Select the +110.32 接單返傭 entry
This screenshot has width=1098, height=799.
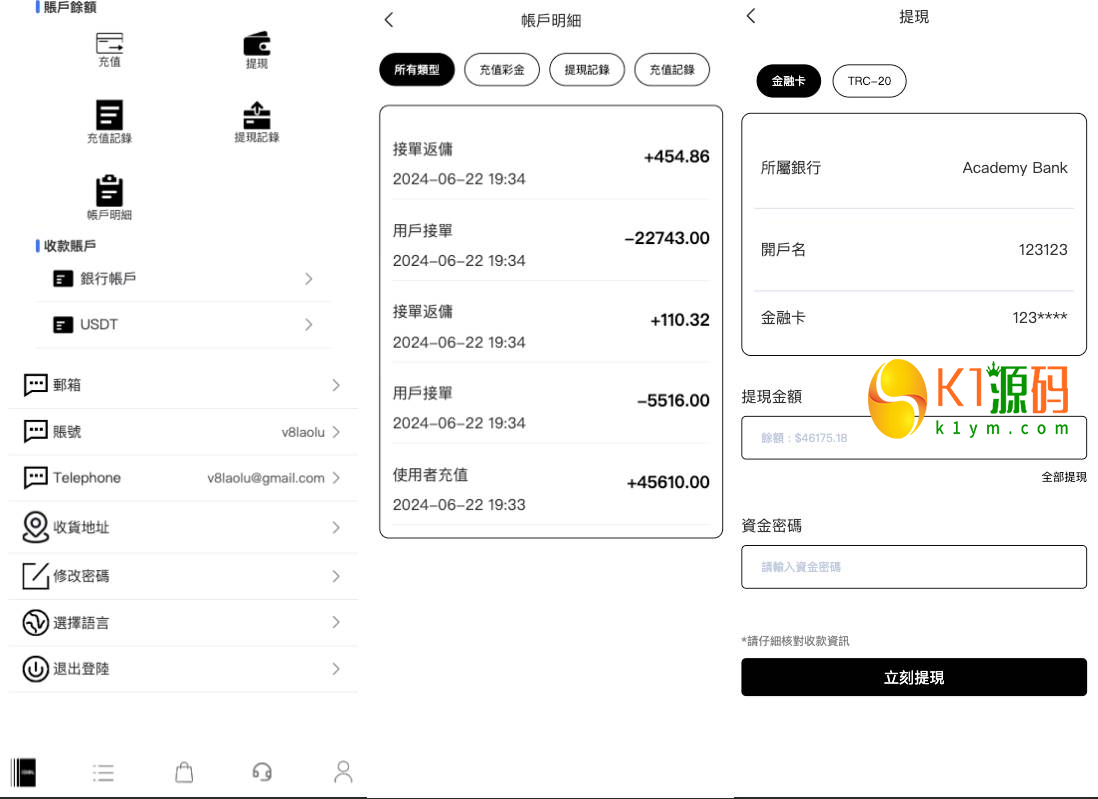[551, 326]
